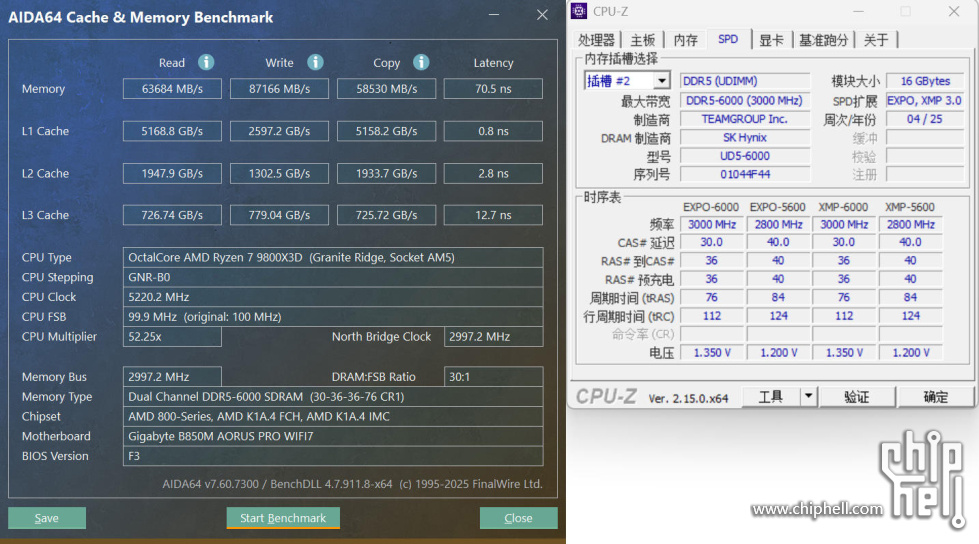Image resolution: width=979 pixels, height=544 pixels.
Task: Click the 验证 validate button
Action: [x=857, y=397]
